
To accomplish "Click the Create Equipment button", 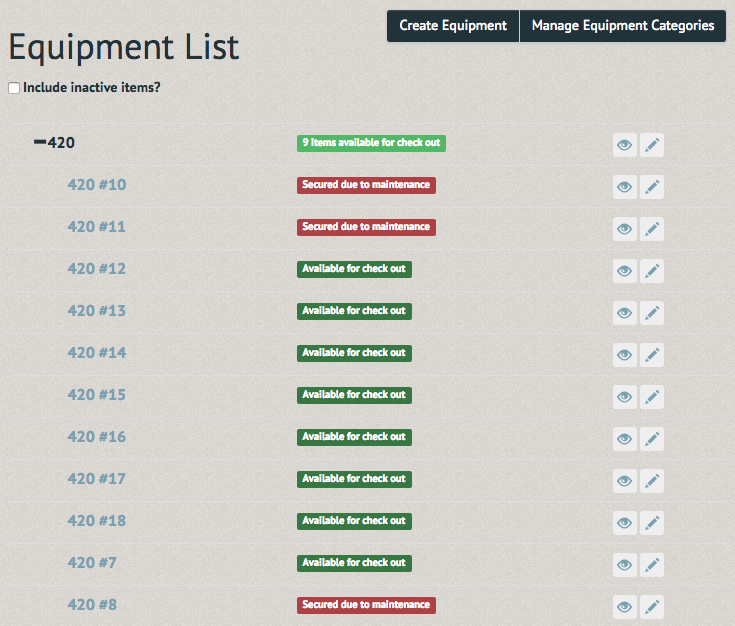I will pyautogui.click(x=453, y=26).
